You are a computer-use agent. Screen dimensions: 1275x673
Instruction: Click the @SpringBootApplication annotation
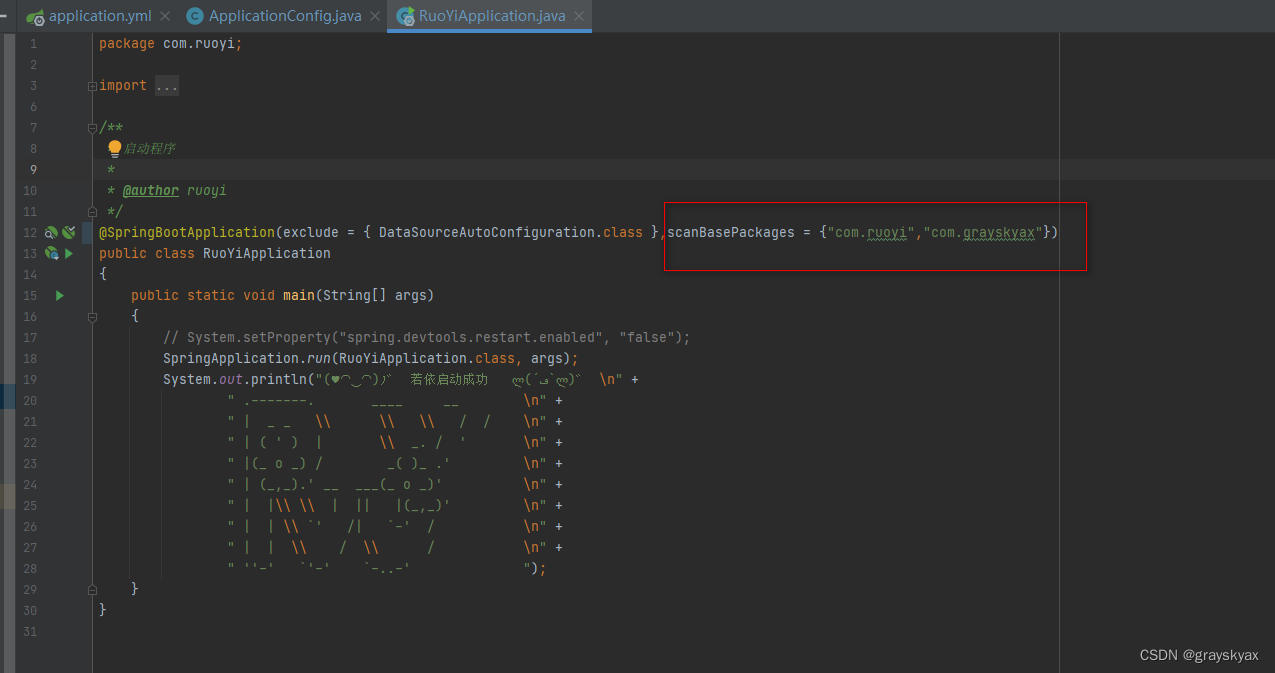click(187, 232)
